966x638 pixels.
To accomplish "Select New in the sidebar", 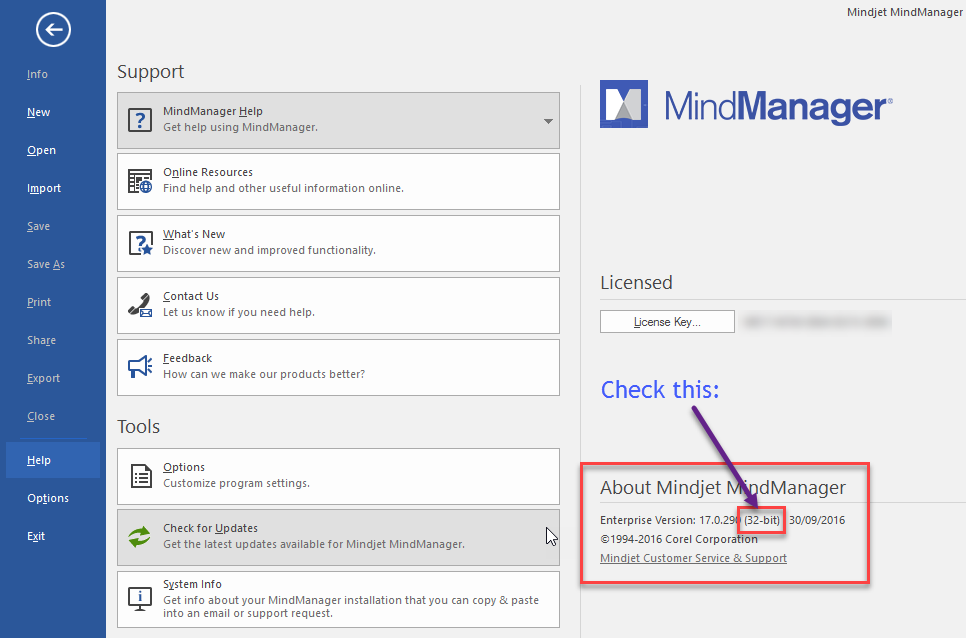I will point(38,112).
